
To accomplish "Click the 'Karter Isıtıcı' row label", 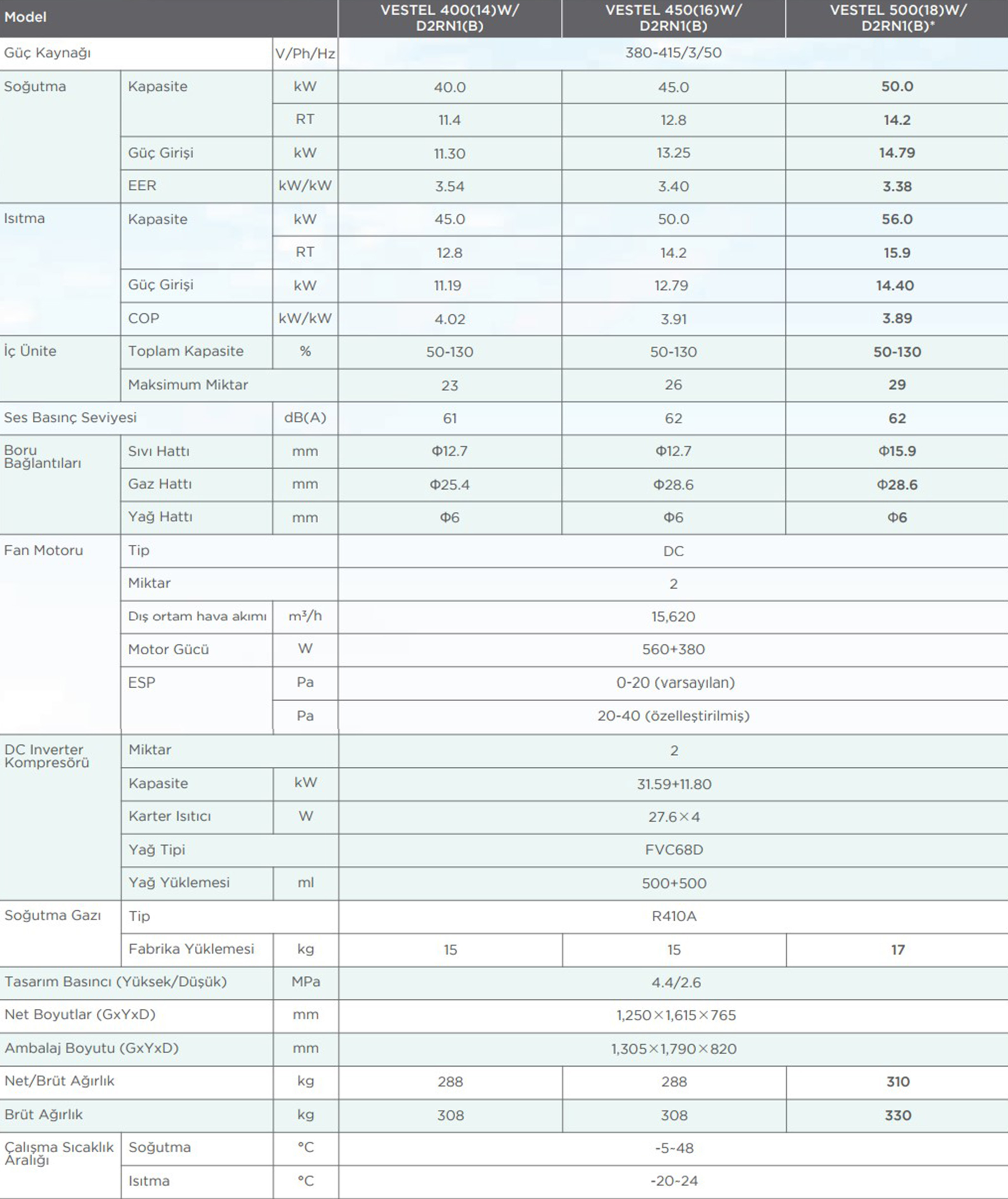I will pyautogui.click(x=170, y=817).
